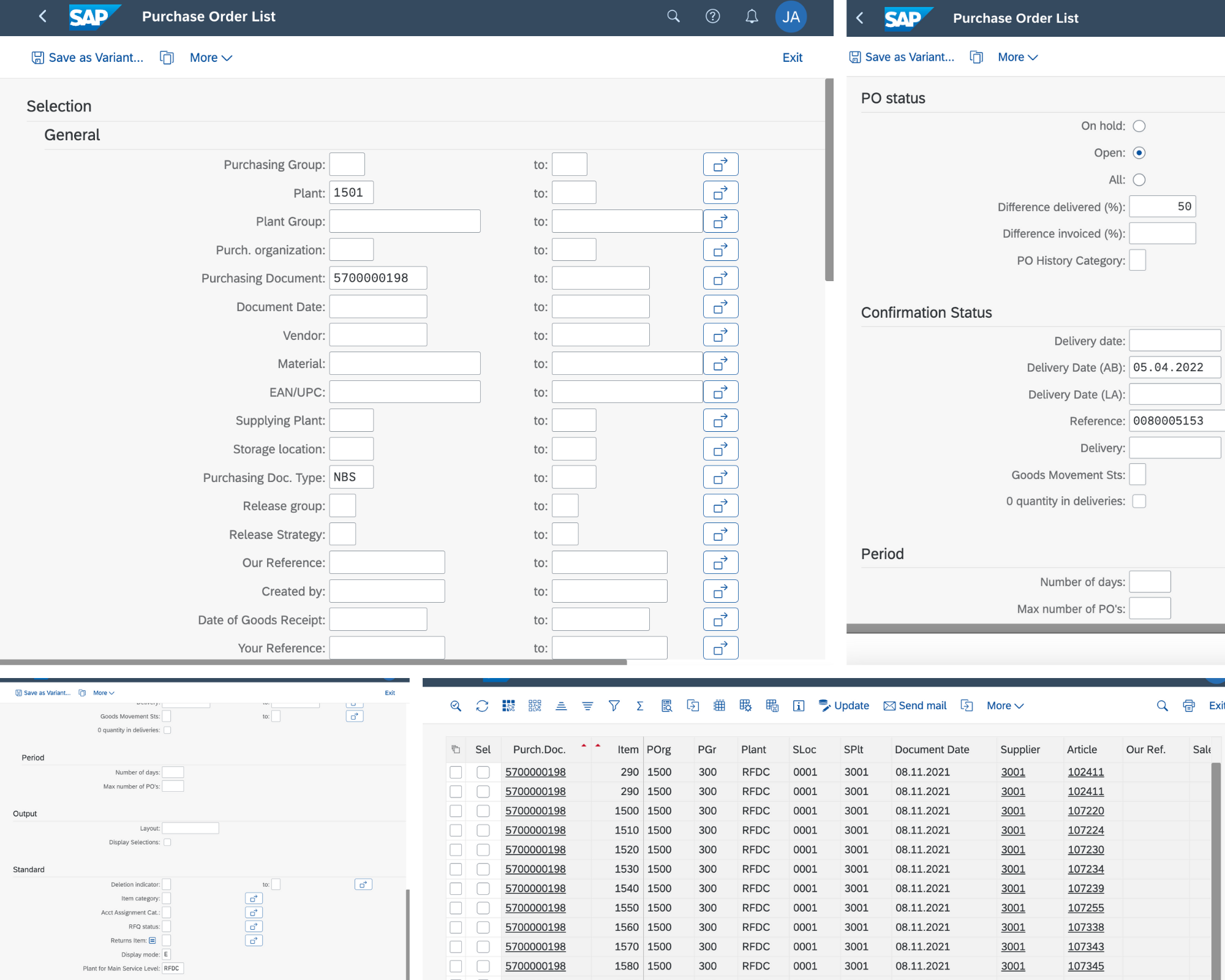Viewport: 1225px width, 980px height.
Task: Open multiple selection for Plant
Action: tap(720, 193)
